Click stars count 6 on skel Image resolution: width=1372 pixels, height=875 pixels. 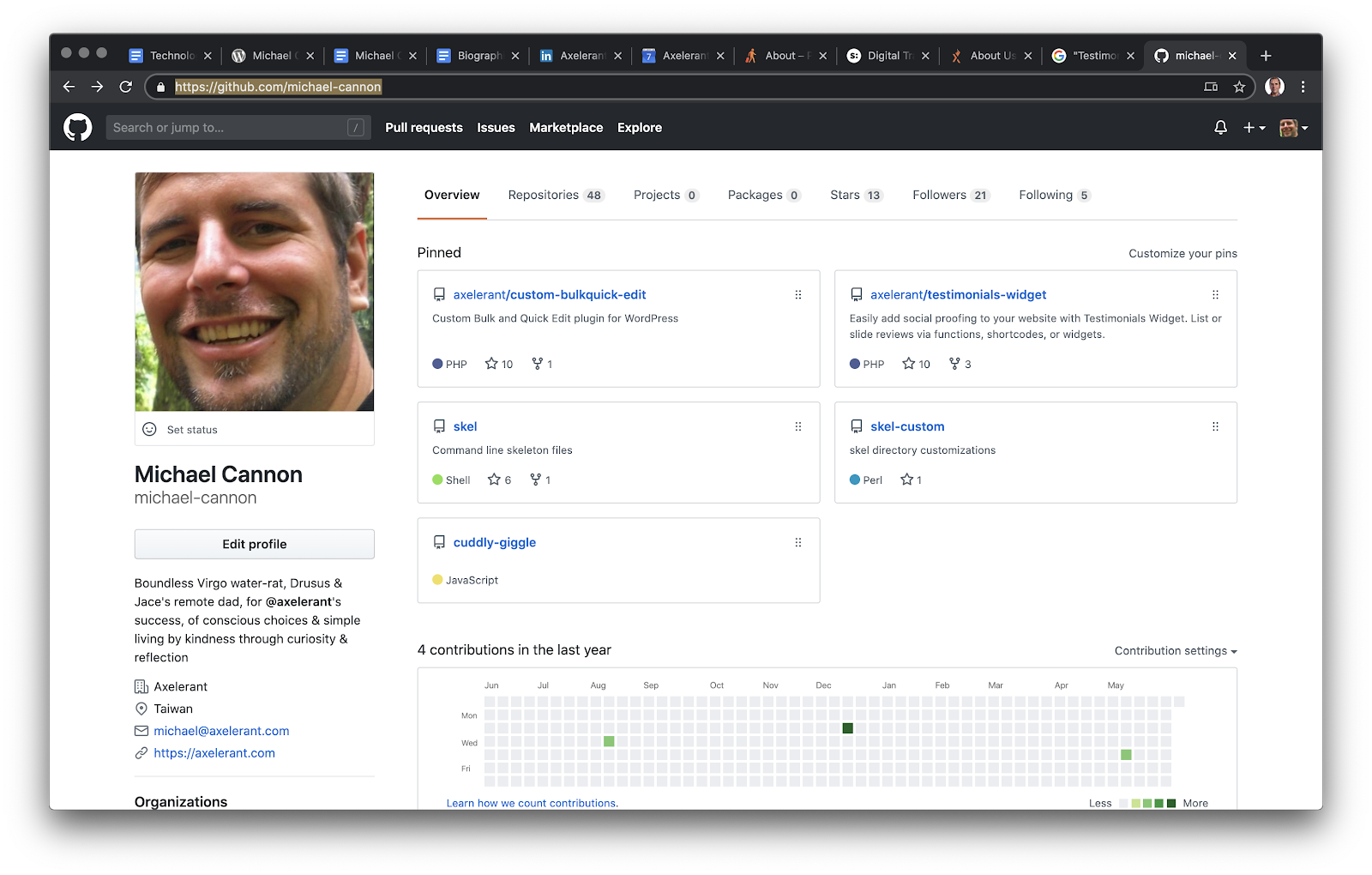pos(499,480)
